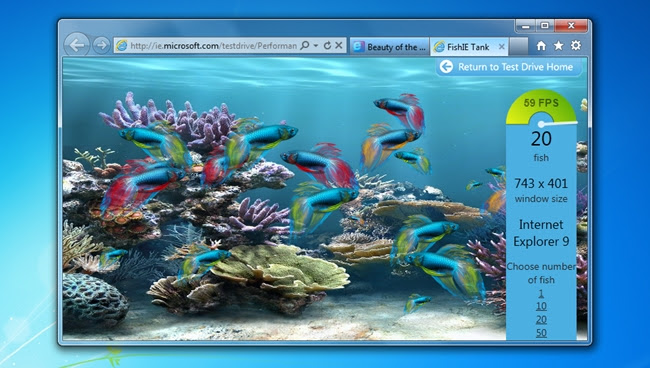Refresh the page with the reload icon
The image size is (650, 368).
point(327,46)
